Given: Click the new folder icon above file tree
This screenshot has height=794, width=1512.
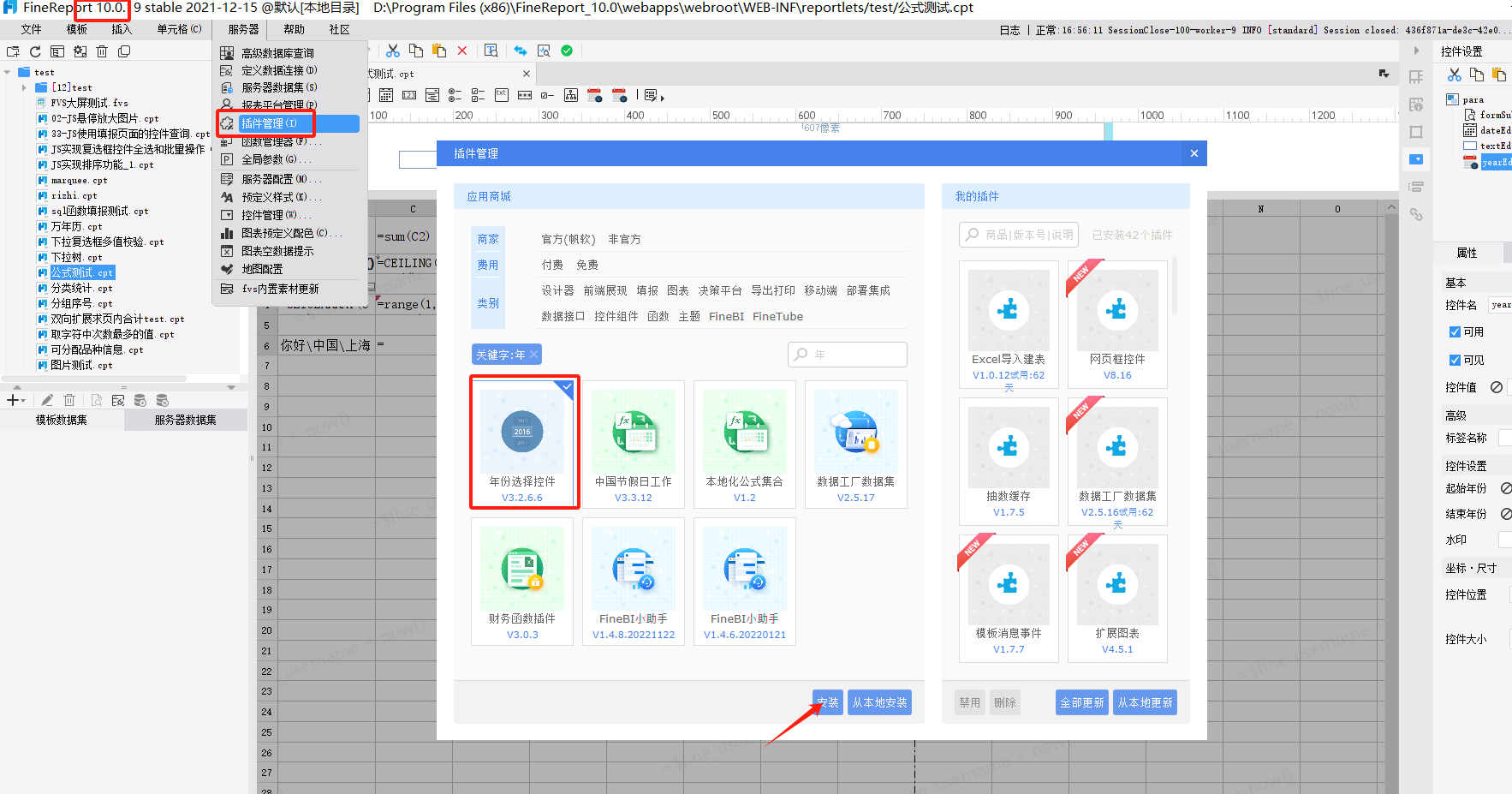Looking at the screenshot, I should tap(13, 51).
